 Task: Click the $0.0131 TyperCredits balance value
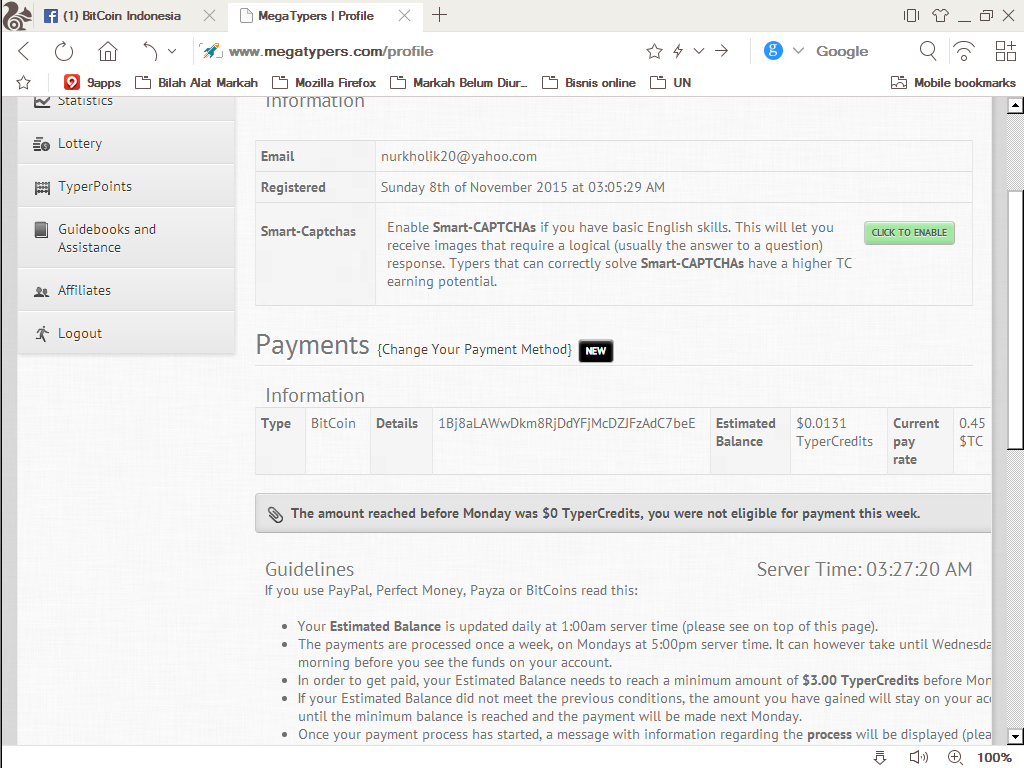[835, 432]
